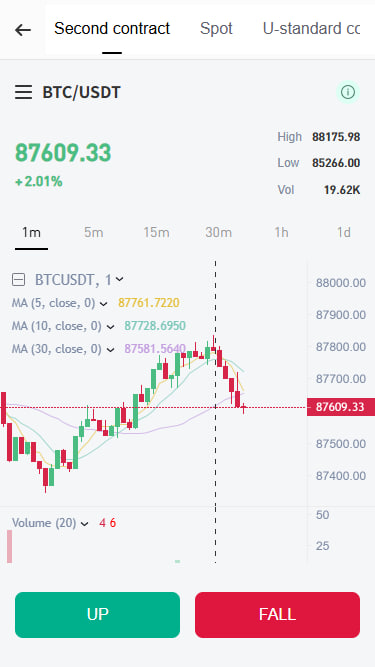Choose the 1h chart interval
The width and height of the screenshot is (375, 667).
281,233
